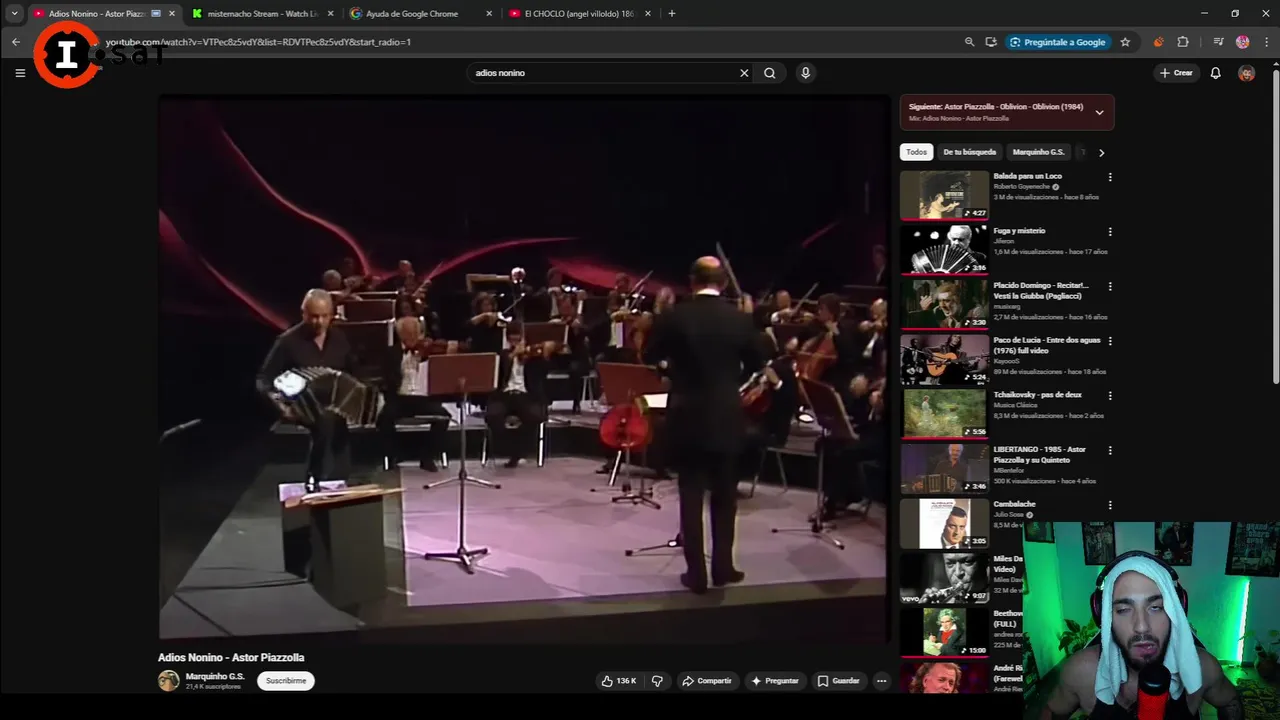Open options for Paco de Lucia video
1280x720 pixels.
(x=1110, y=341)
